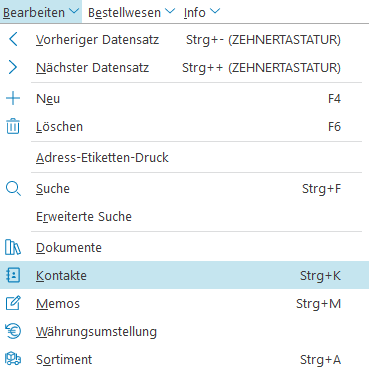
Task: Click the magnifying glass Suche icon
Action: (x=13, y=189)
